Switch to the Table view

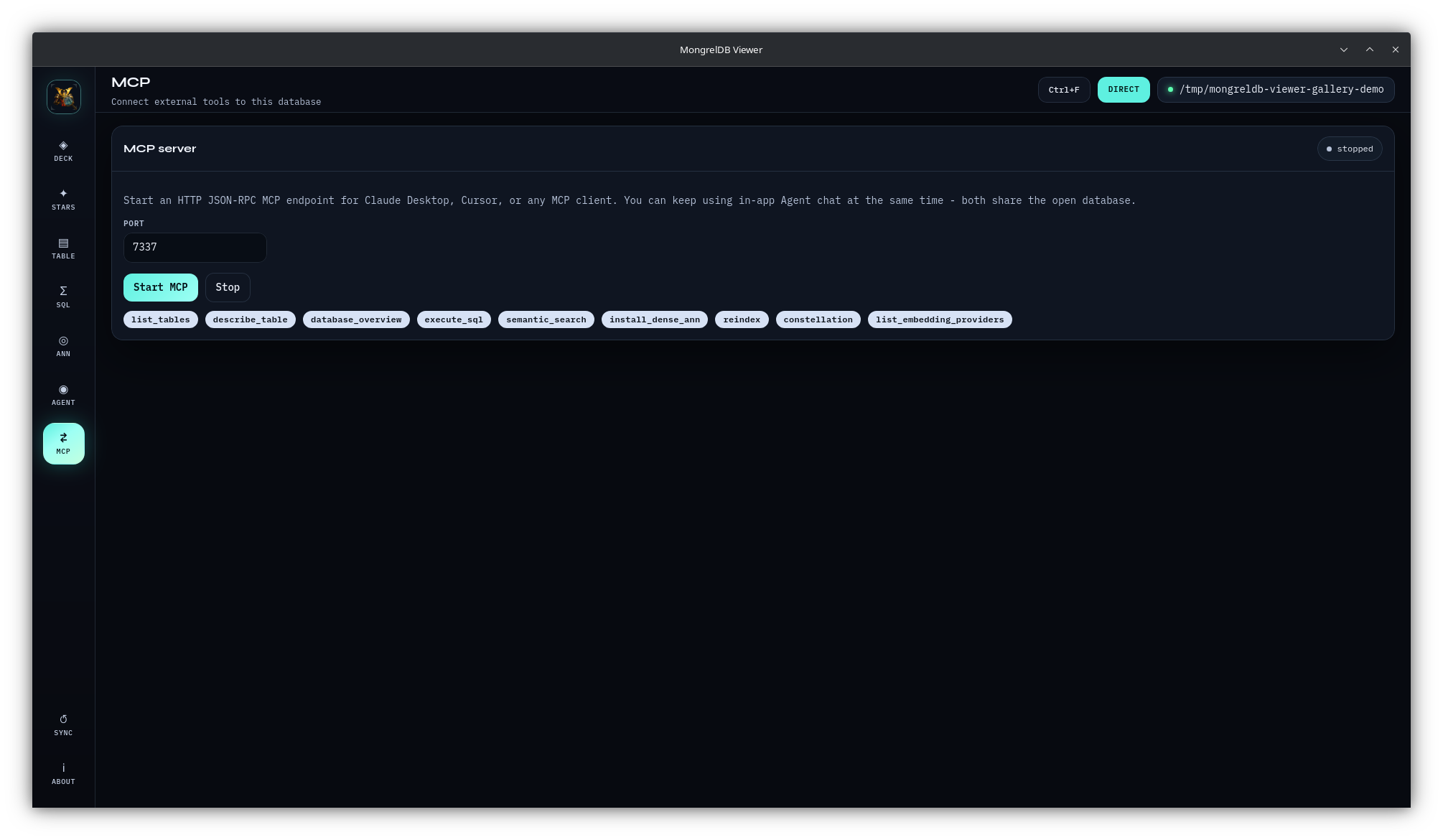click(x=63, y=248)
